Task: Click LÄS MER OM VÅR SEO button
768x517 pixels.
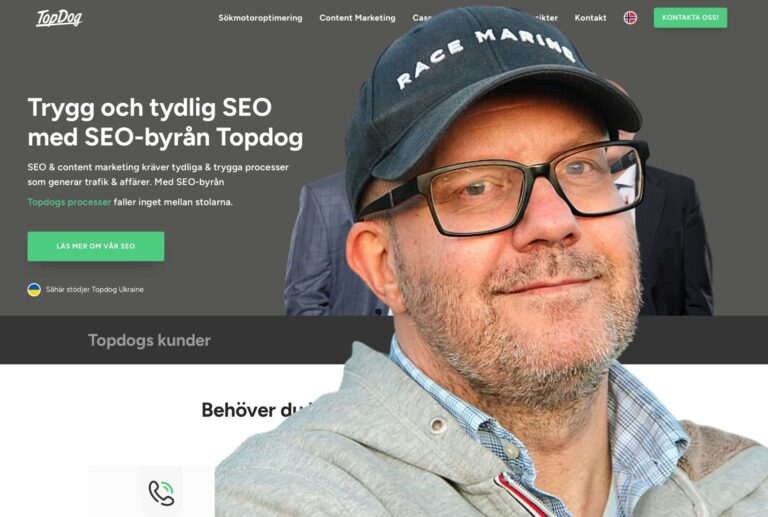Action: tap(96, 246)
